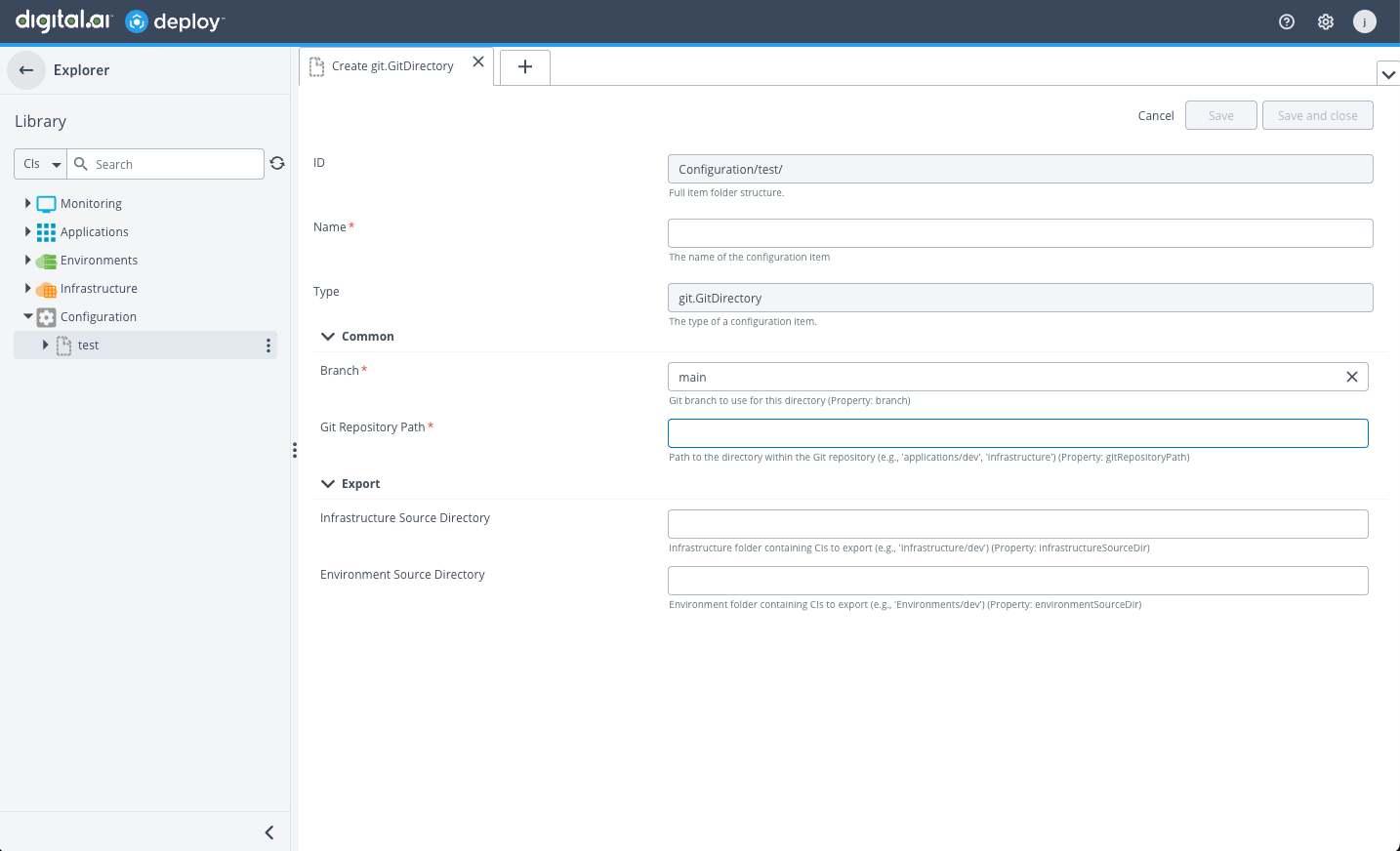Refresh the Library tree
Screen dimensions: 1400x851
pos(277,163)
